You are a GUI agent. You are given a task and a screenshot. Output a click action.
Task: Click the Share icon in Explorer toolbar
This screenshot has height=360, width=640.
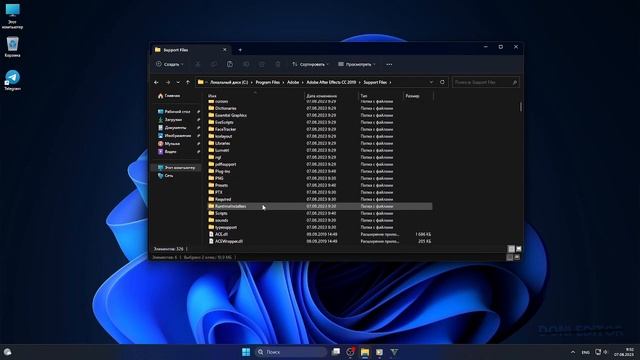tap(262, 64)
